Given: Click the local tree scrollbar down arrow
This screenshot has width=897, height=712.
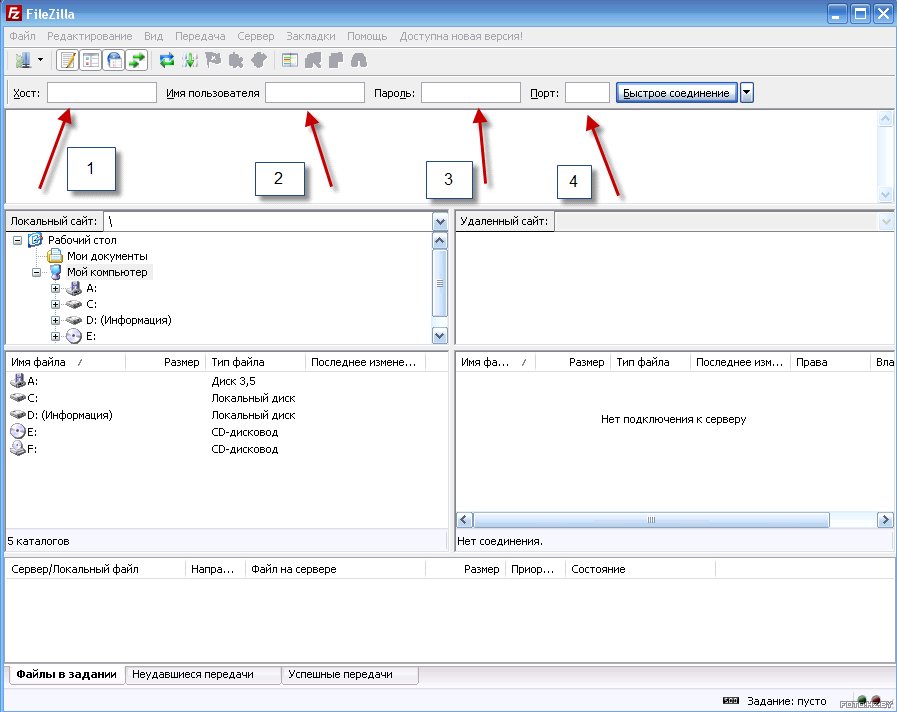Looking at the screenshot, I should pos(439,336).
